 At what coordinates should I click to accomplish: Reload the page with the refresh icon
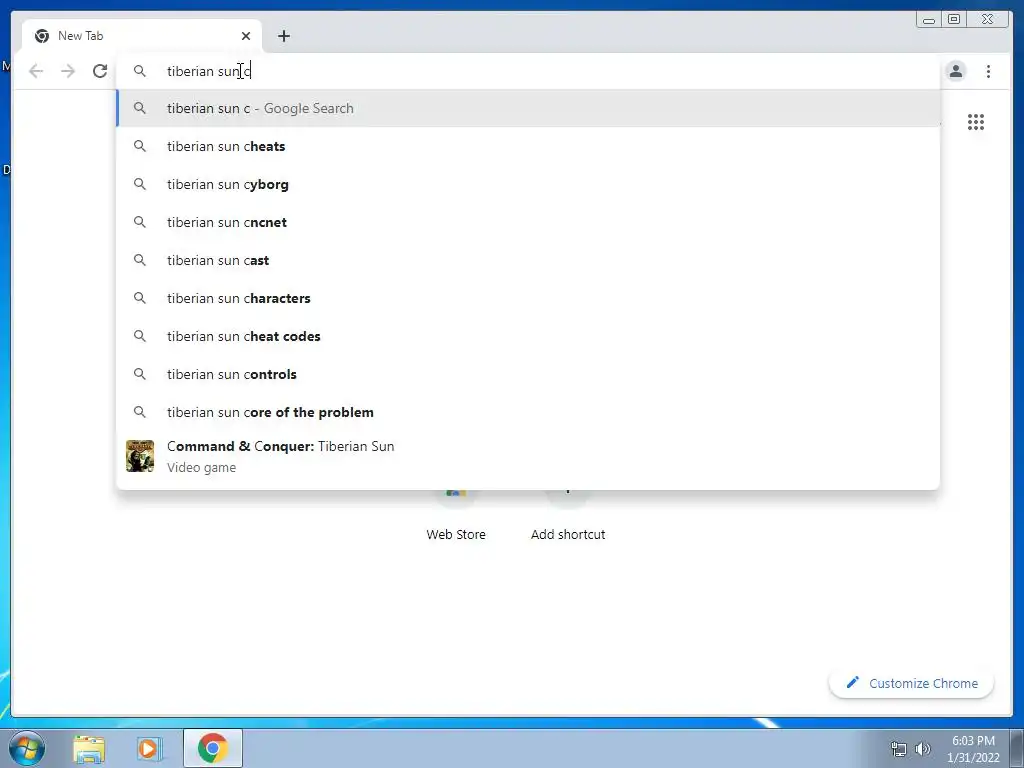[100, 71]
